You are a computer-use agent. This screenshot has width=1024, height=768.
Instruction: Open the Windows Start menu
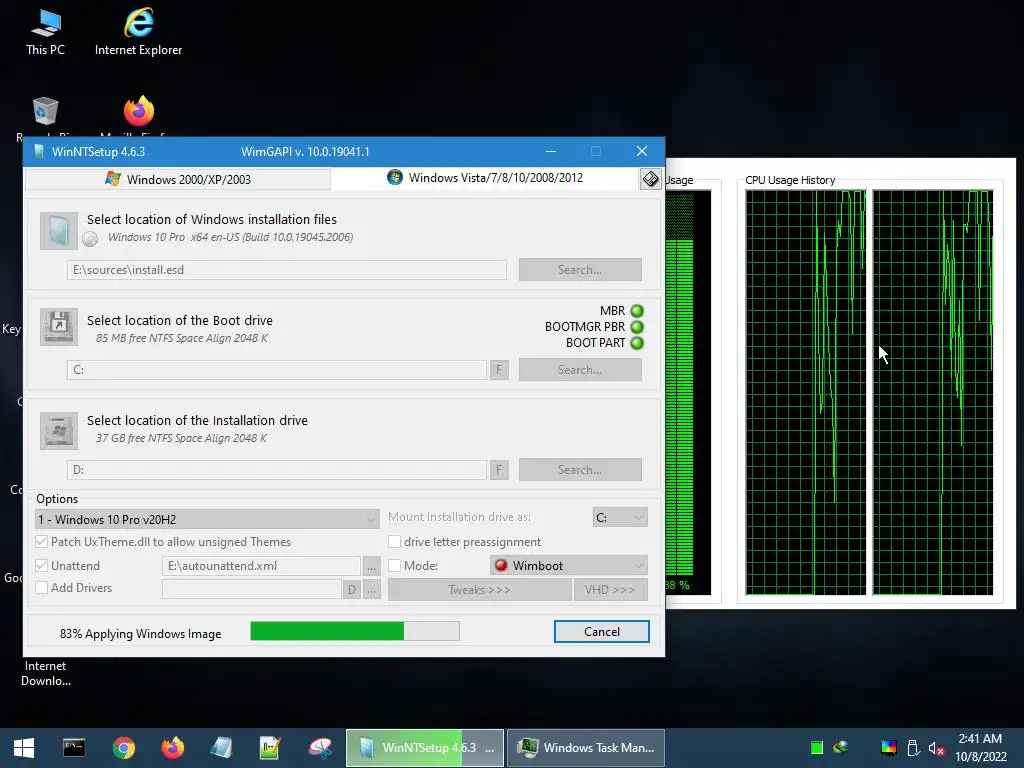pyautogui.click(x=24, y=748)
